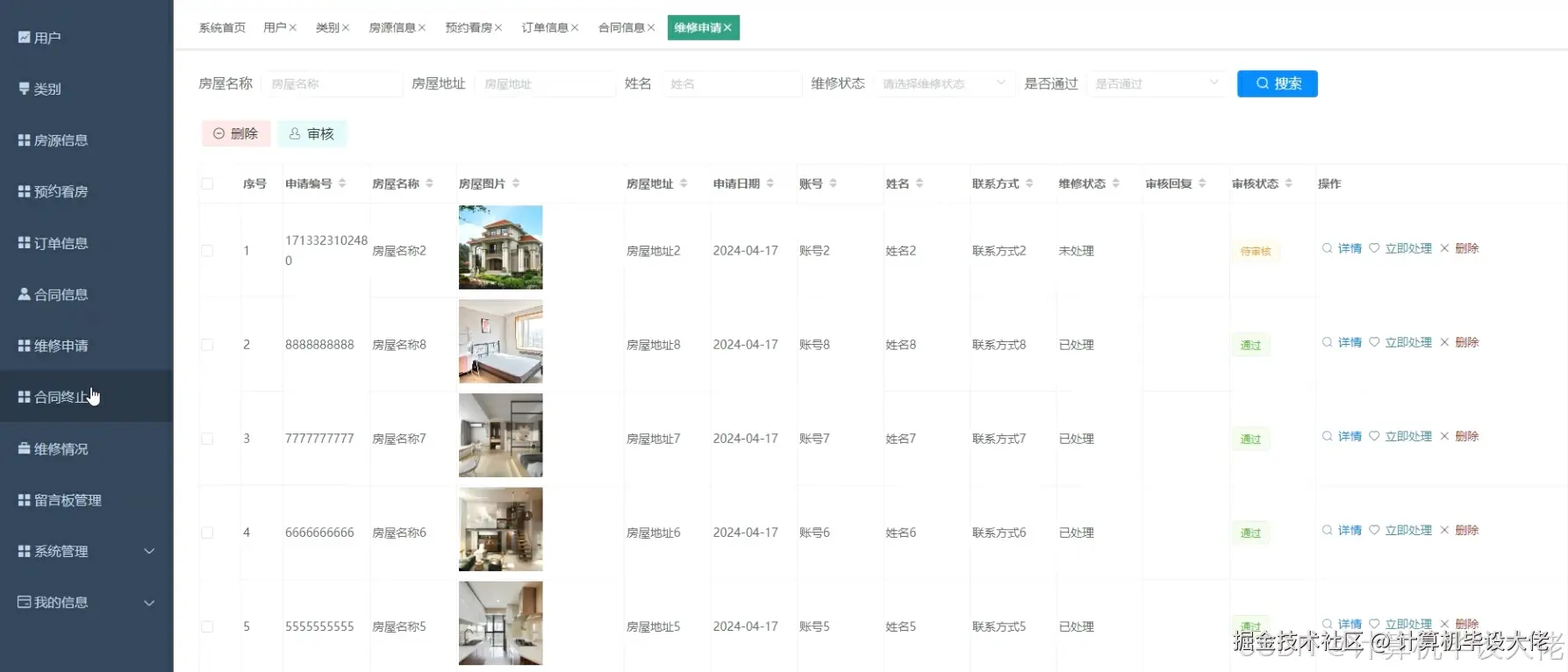This screenshot has height=672, width=1568.
Task: Close the 房源信息 tab
Action: (422, 28)
